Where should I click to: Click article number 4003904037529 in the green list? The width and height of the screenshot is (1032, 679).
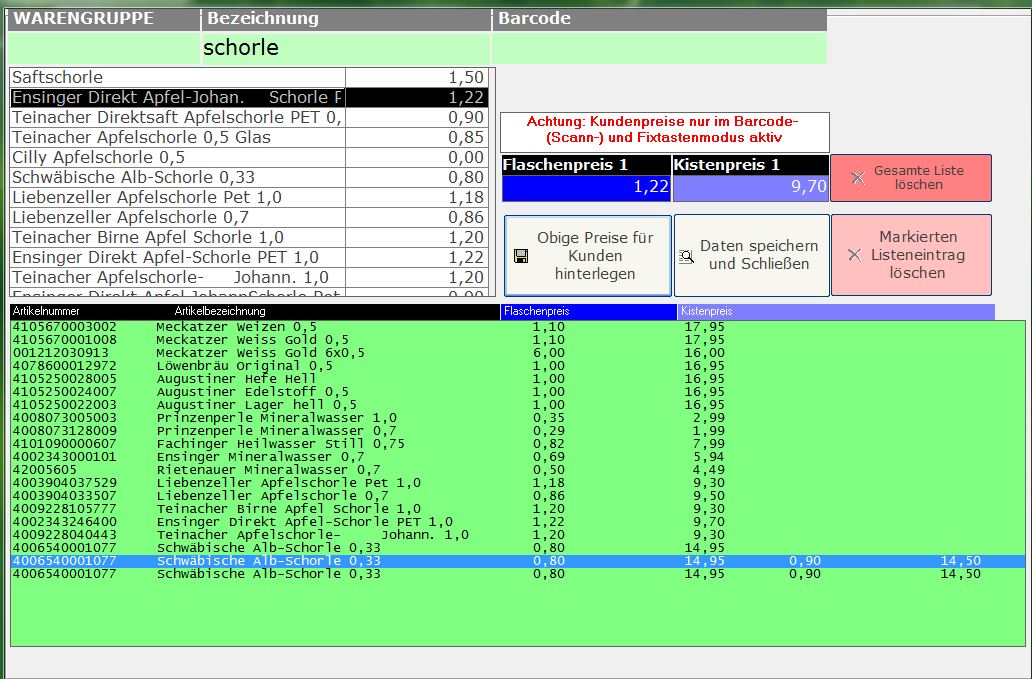tap(64, 483)
